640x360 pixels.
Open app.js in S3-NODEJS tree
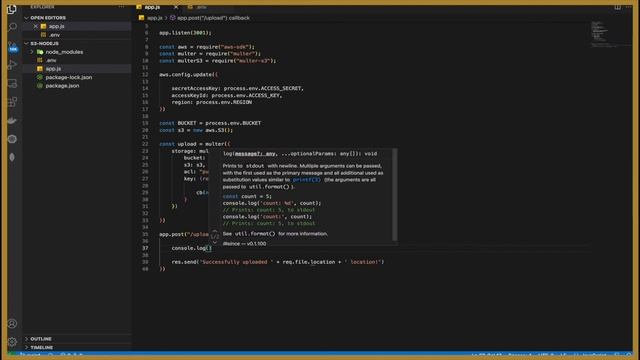pyautogui.click(x=53, y=69)
